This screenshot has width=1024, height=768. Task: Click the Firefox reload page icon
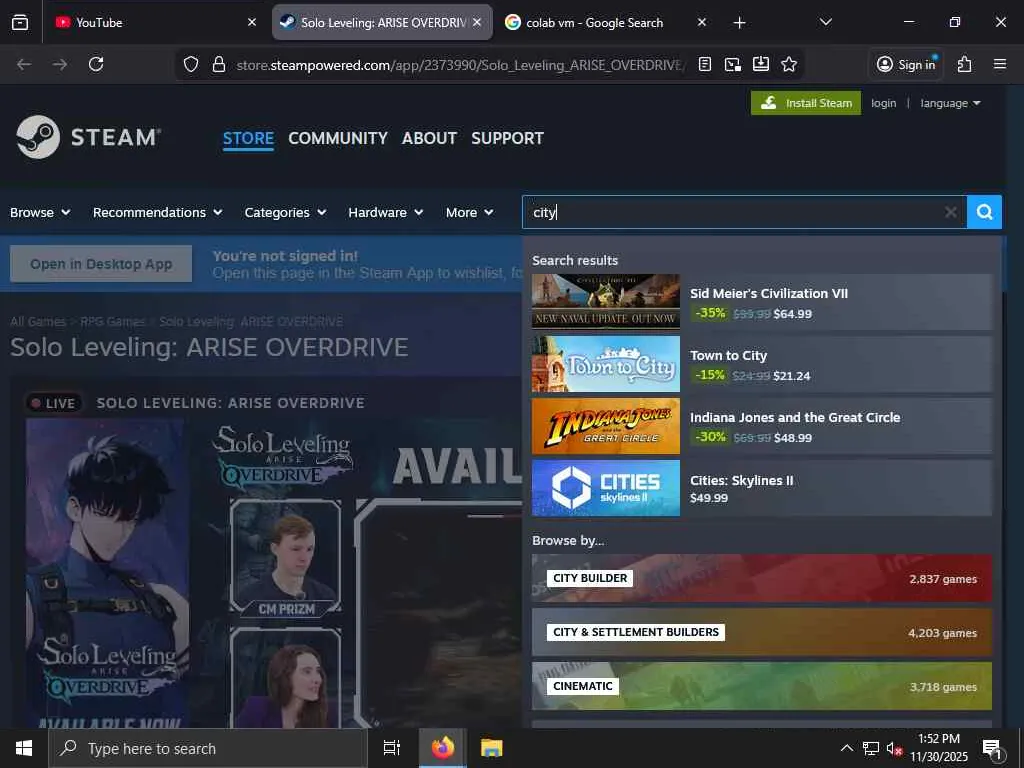(x=96, y=64)
